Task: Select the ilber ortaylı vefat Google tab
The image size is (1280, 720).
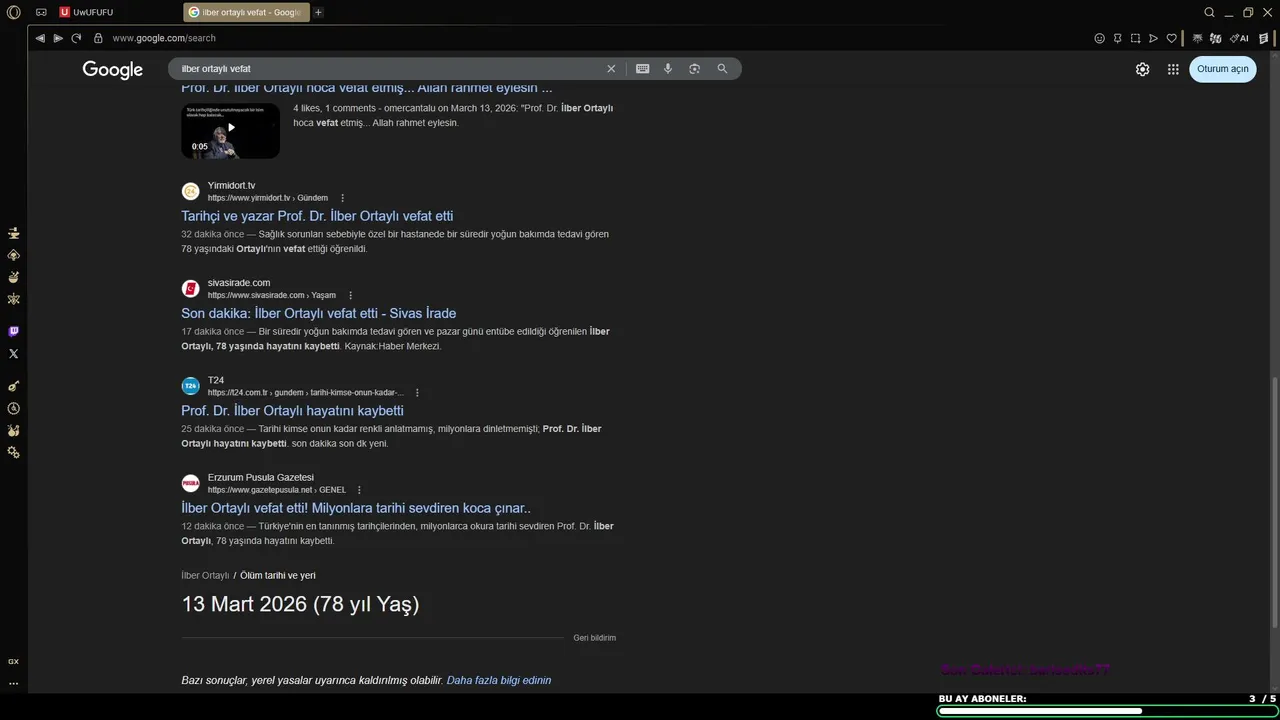Action: click(x=247, y=12)
